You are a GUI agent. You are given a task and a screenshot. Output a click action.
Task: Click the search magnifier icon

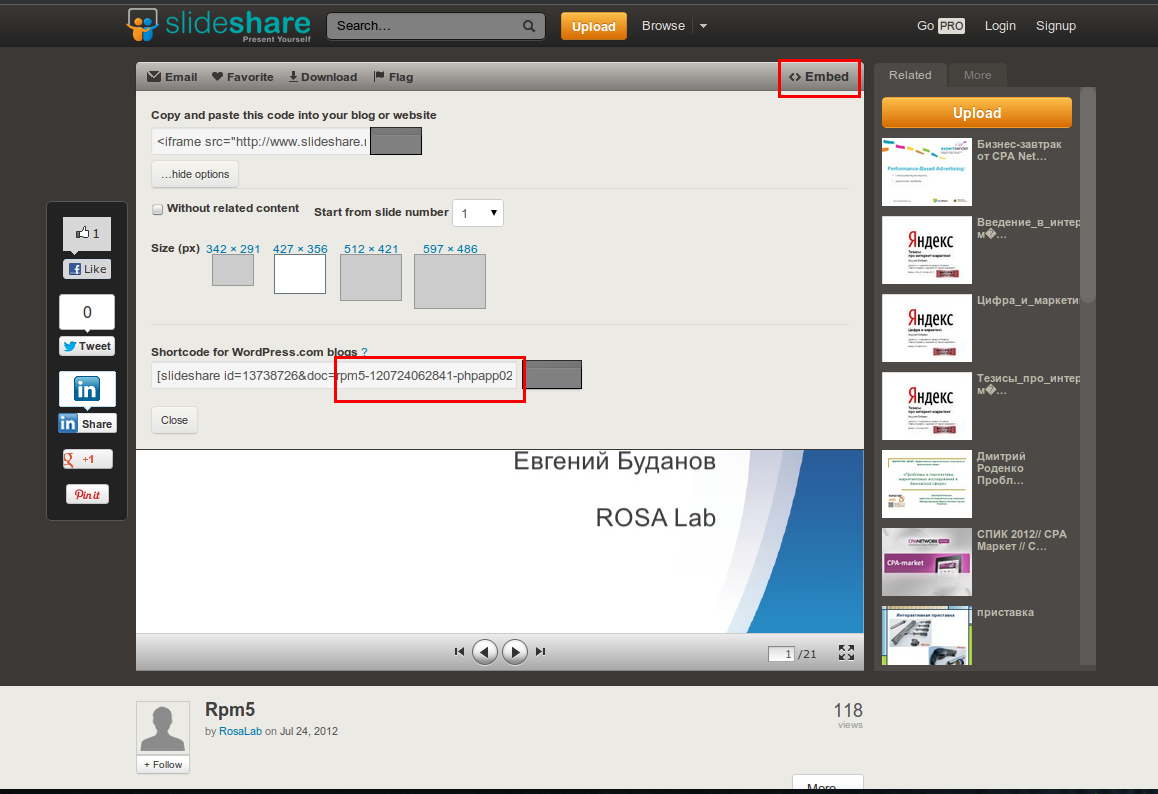[x=529, y=26]
